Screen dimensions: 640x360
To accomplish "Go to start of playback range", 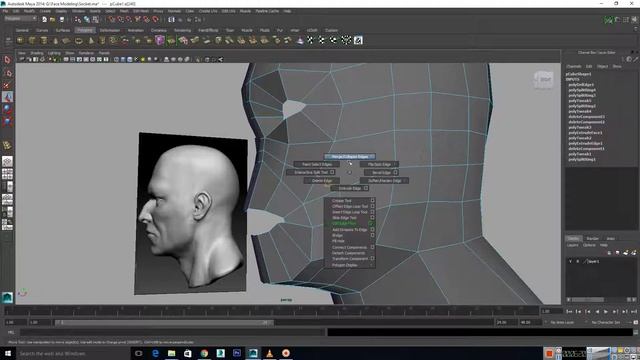I will (x=569, y=311).
